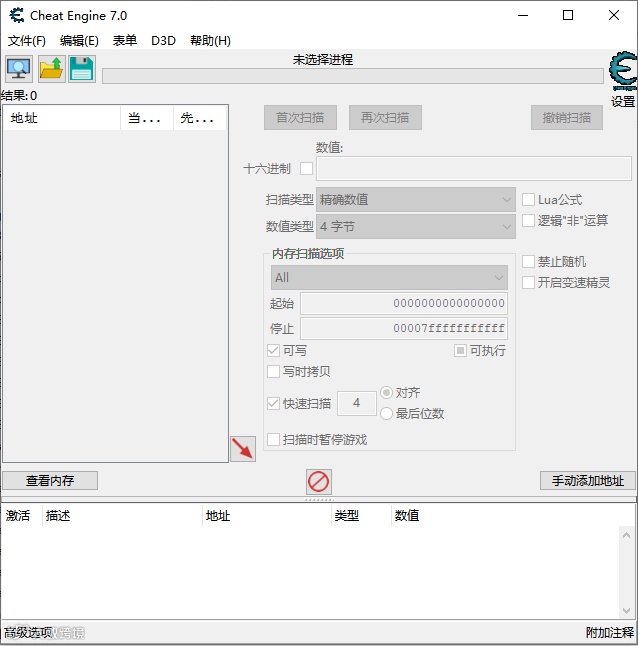Click the address table scrollbar up arrow
This screenshot has width=638, height=646.
point(626,535)
